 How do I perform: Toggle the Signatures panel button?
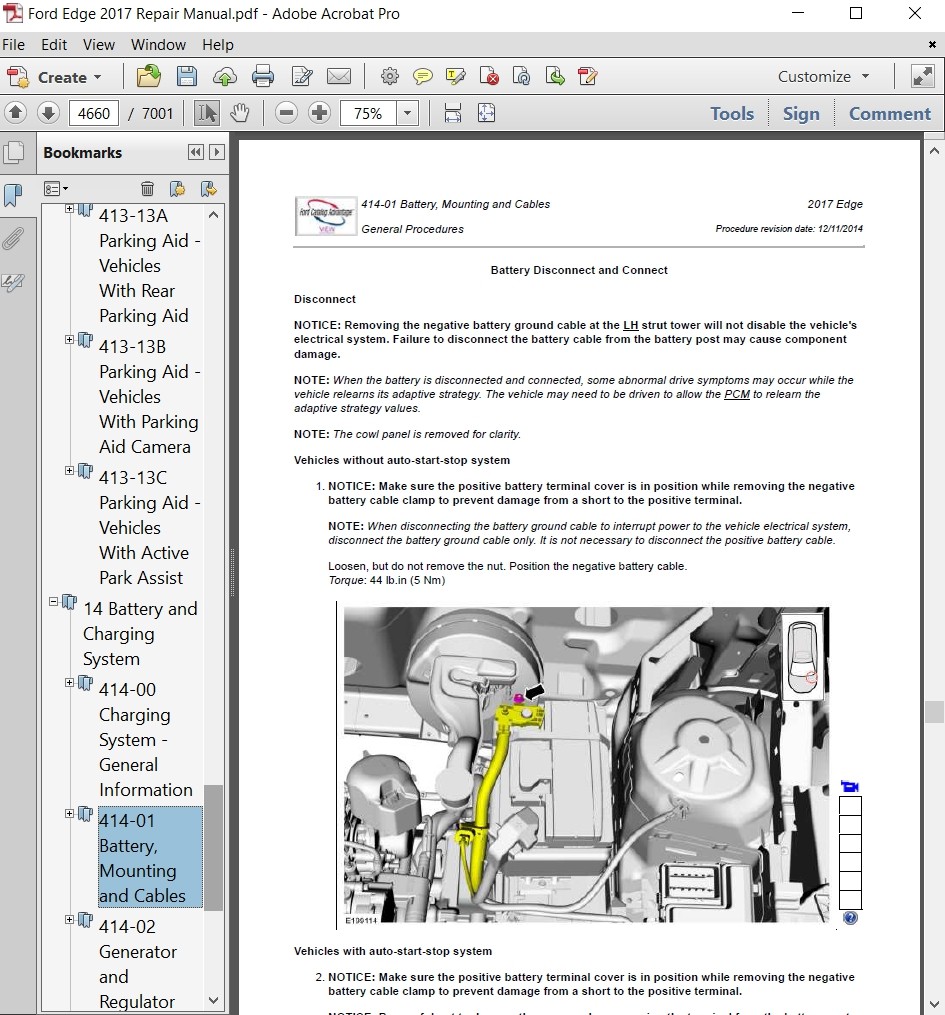(13, 283)
